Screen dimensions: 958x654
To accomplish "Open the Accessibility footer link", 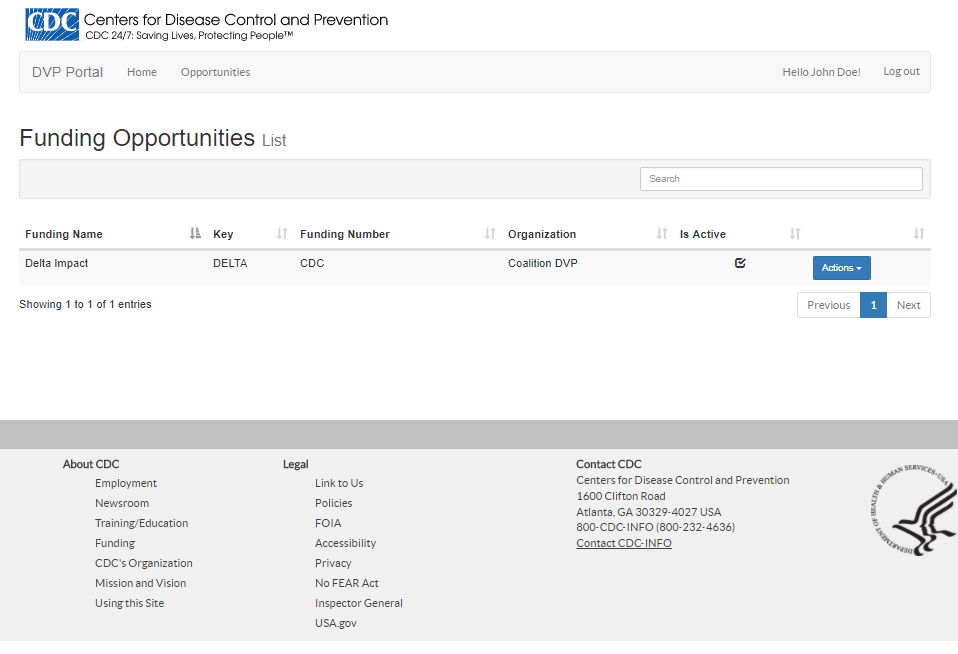I will point(345,543).
